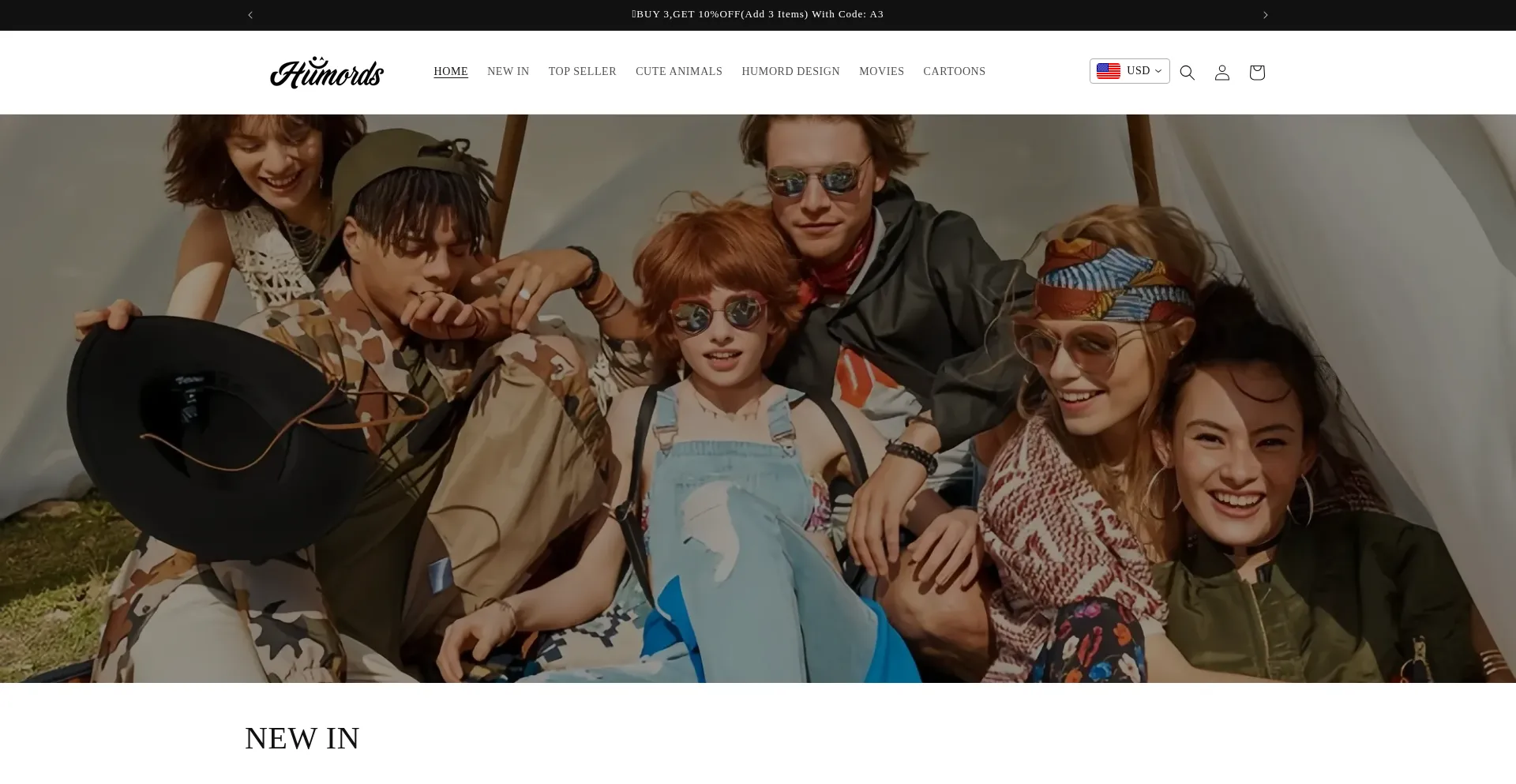Show previous announcement with left arrow
The image size is (1516, 784).
coord(250,15)
